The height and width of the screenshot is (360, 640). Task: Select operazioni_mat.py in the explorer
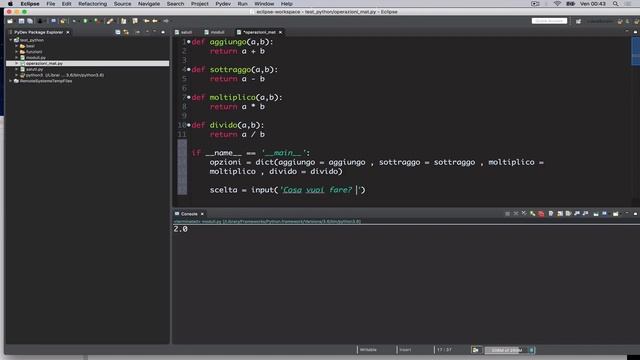(x=88, y=64)
